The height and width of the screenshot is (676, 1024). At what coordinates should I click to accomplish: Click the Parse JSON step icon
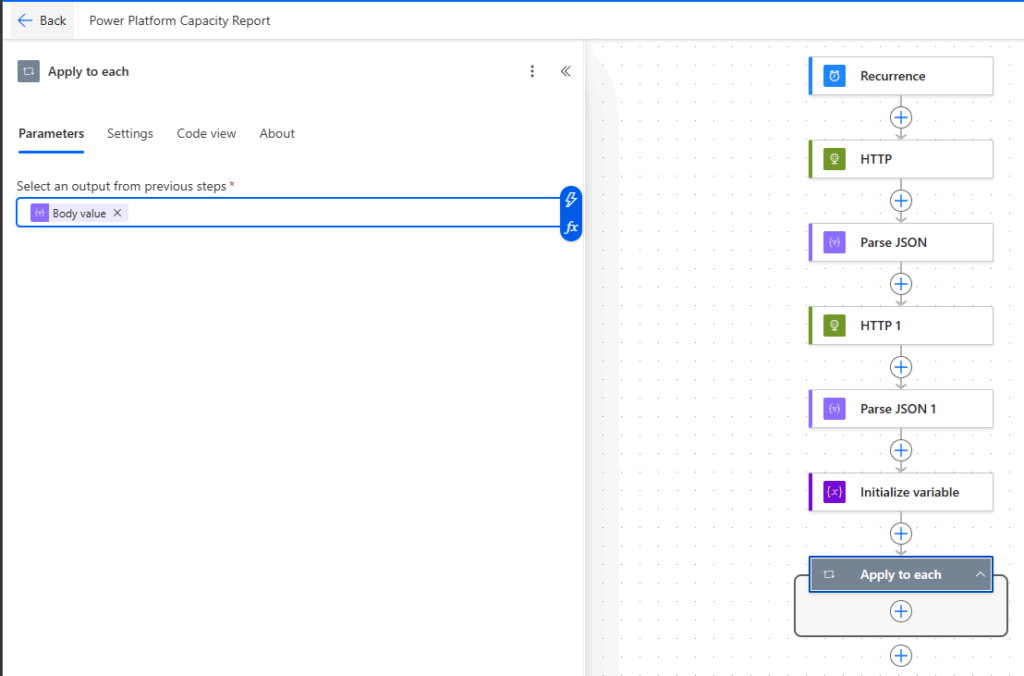click(x=834, y=242)
